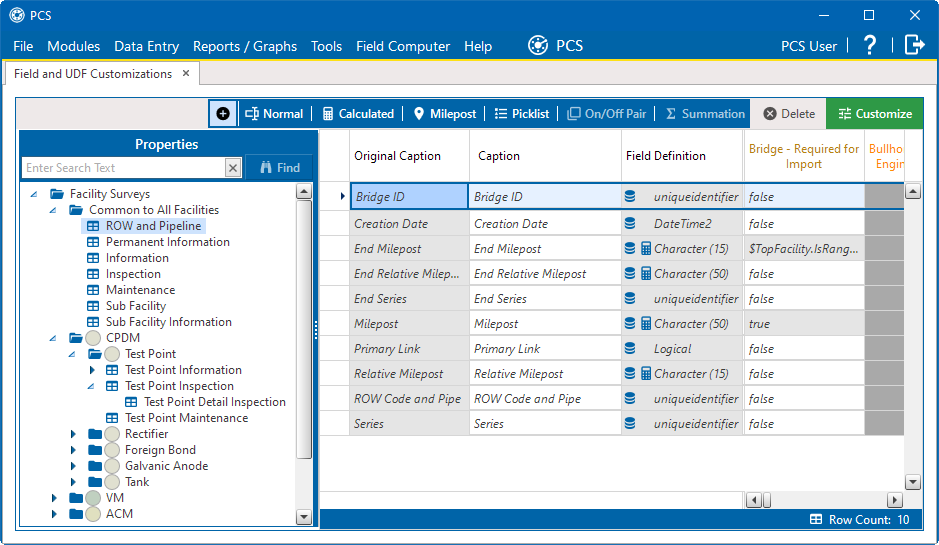
Task: Click the calculator icon in End Milepost row
Action: tap(646, 249)
